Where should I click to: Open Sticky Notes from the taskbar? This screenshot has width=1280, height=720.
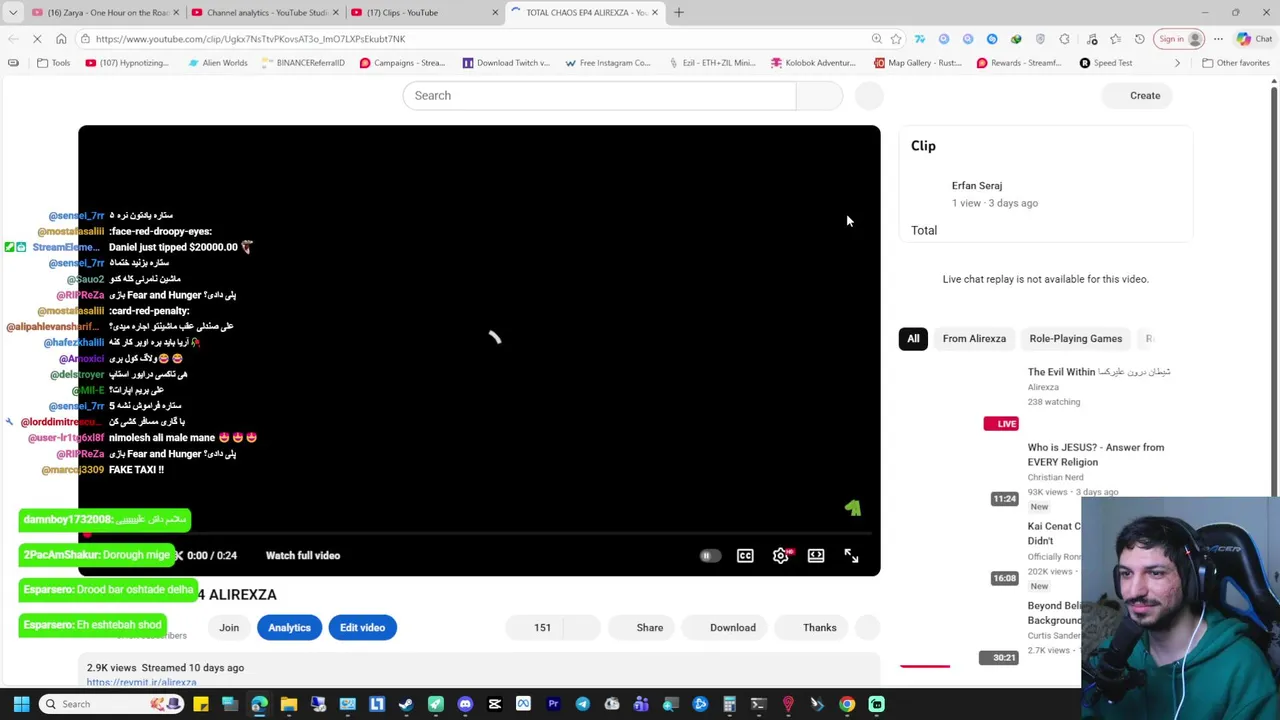201,704
